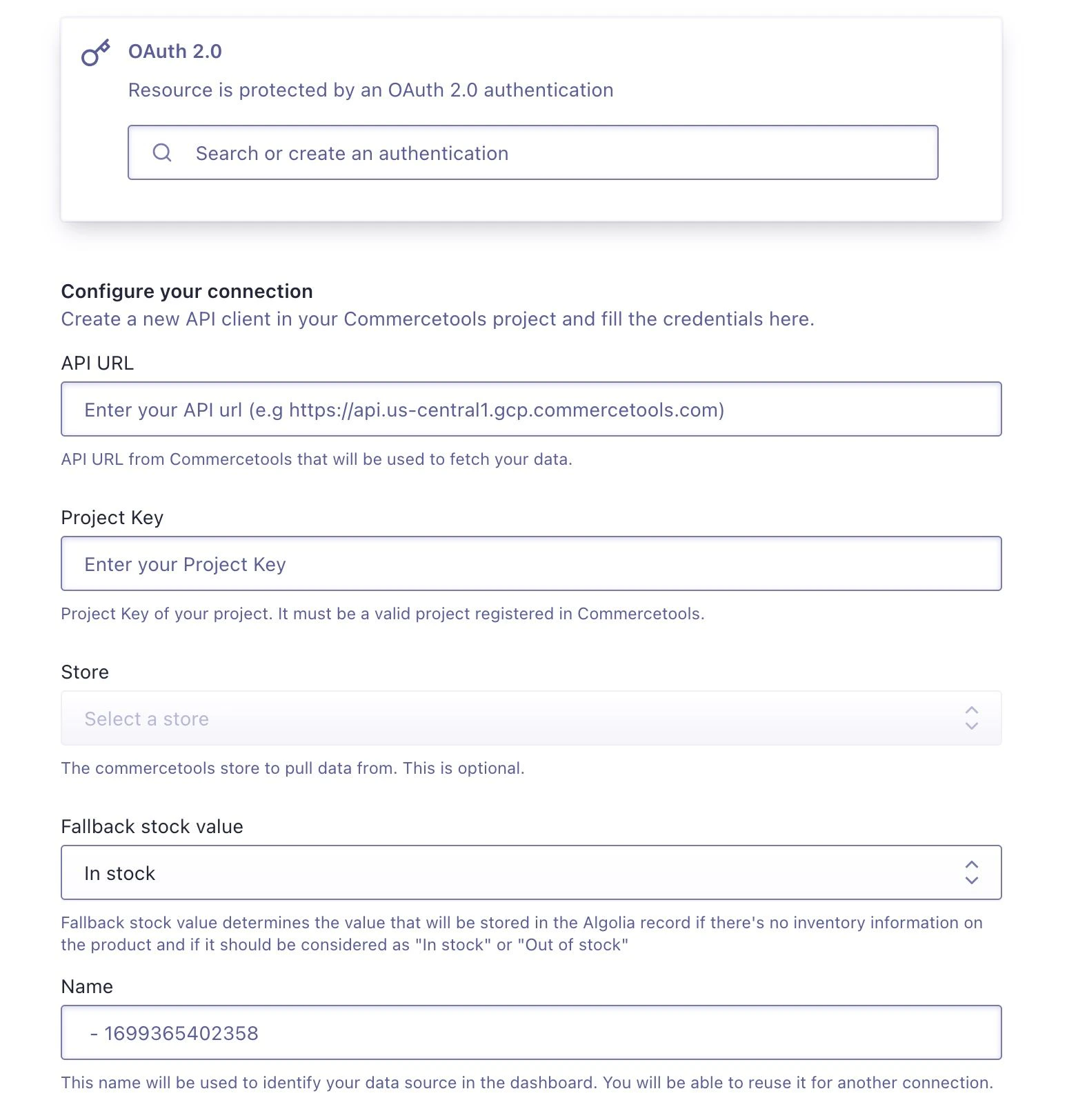Image resolution: width=1087 pixels, height=1120 pixels.
Task: Click the up chevron on Store selector
Action: [972, 710]
